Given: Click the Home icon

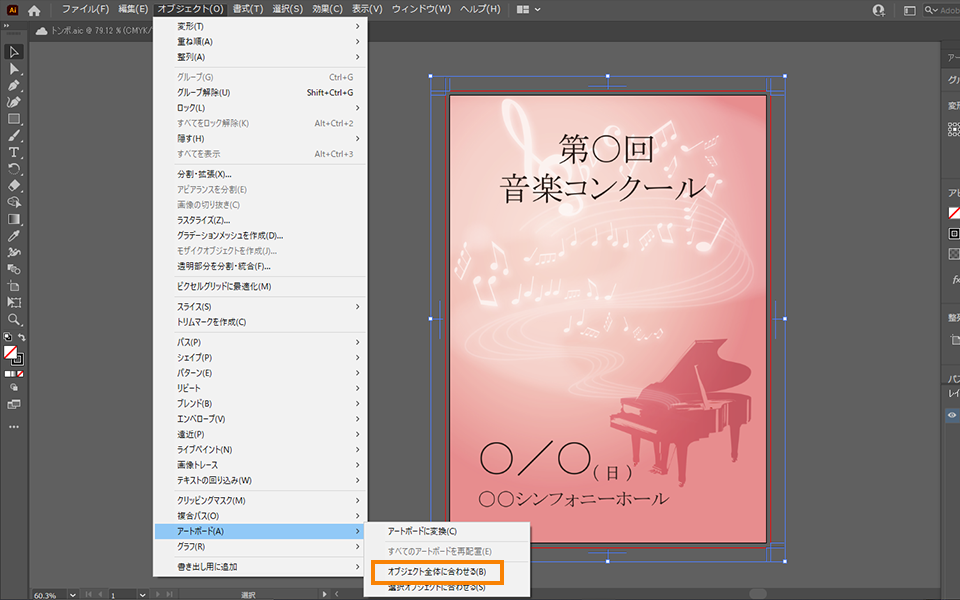Looking at the screenshot, I should coord(35,10).
